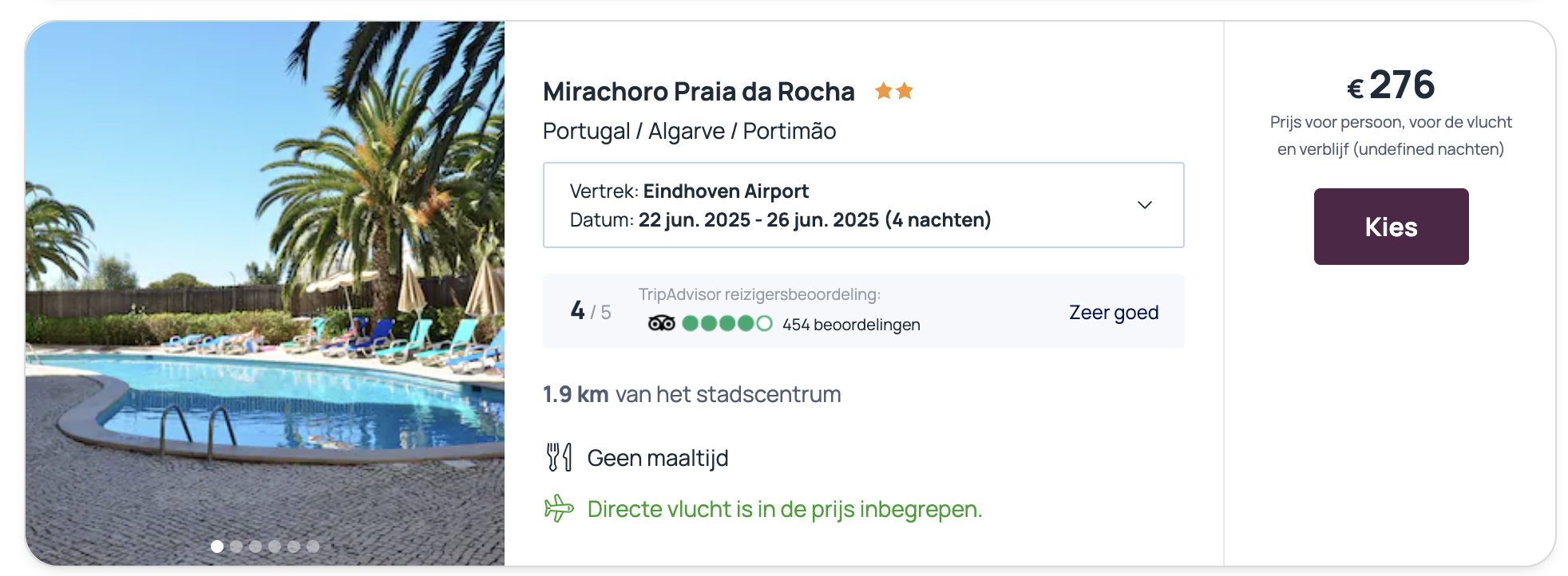The height and width of the screenshot is (576, 1568).
Task: Click the orange hotel star rating
Action: tap(894, 91)
